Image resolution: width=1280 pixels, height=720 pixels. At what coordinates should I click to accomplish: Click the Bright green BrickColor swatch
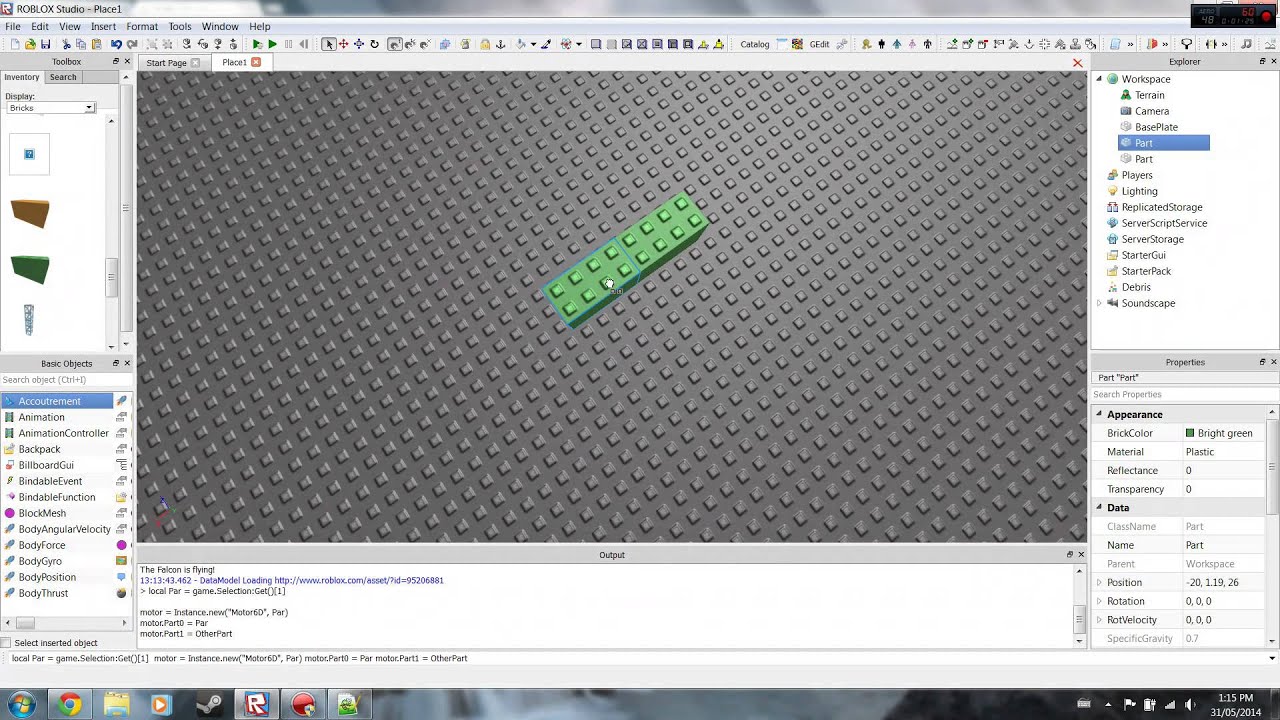(x=1190, y=433)
